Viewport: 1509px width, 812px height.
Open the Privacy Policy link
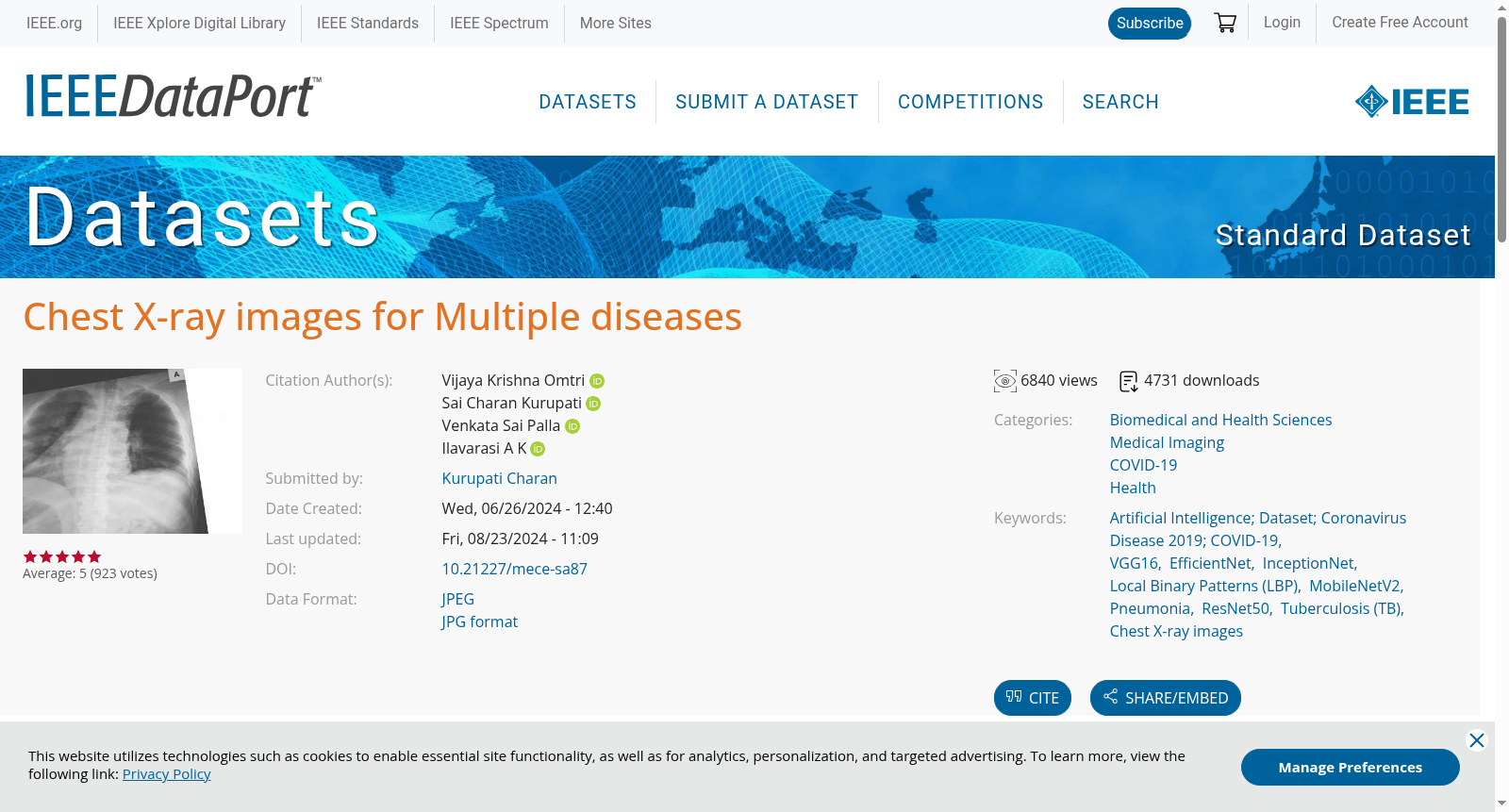pyautogui.click(x=166, y=774)
